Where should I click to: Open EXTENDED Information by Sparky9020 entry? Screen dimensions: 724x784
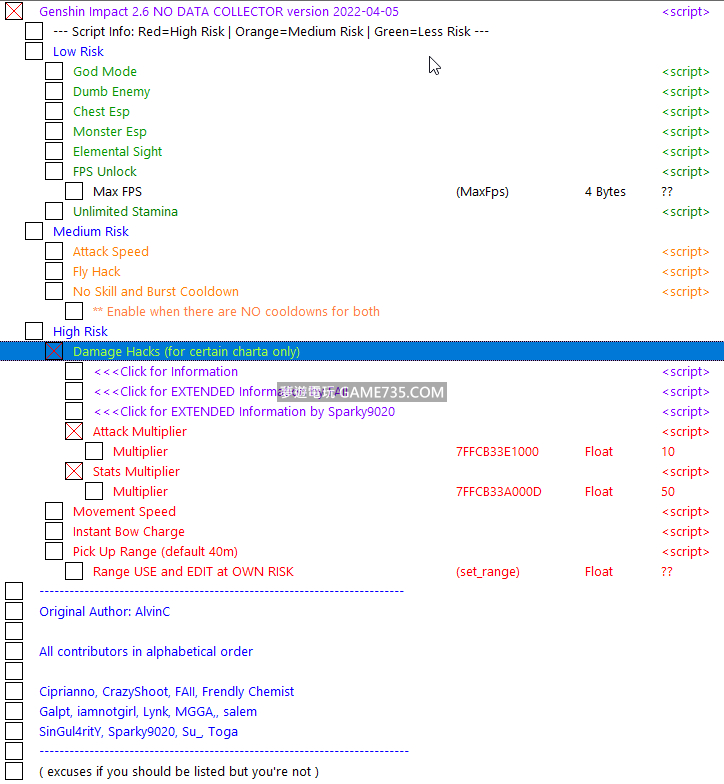pos(243,412)
